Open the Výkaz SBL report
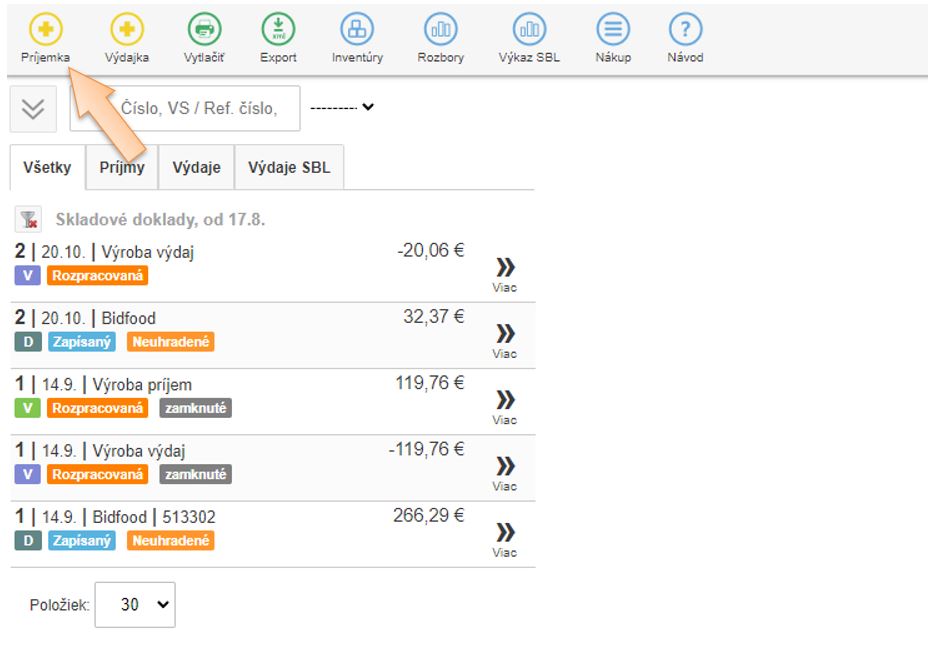Viewport: 943px width, 666px height. pos(529,30)
